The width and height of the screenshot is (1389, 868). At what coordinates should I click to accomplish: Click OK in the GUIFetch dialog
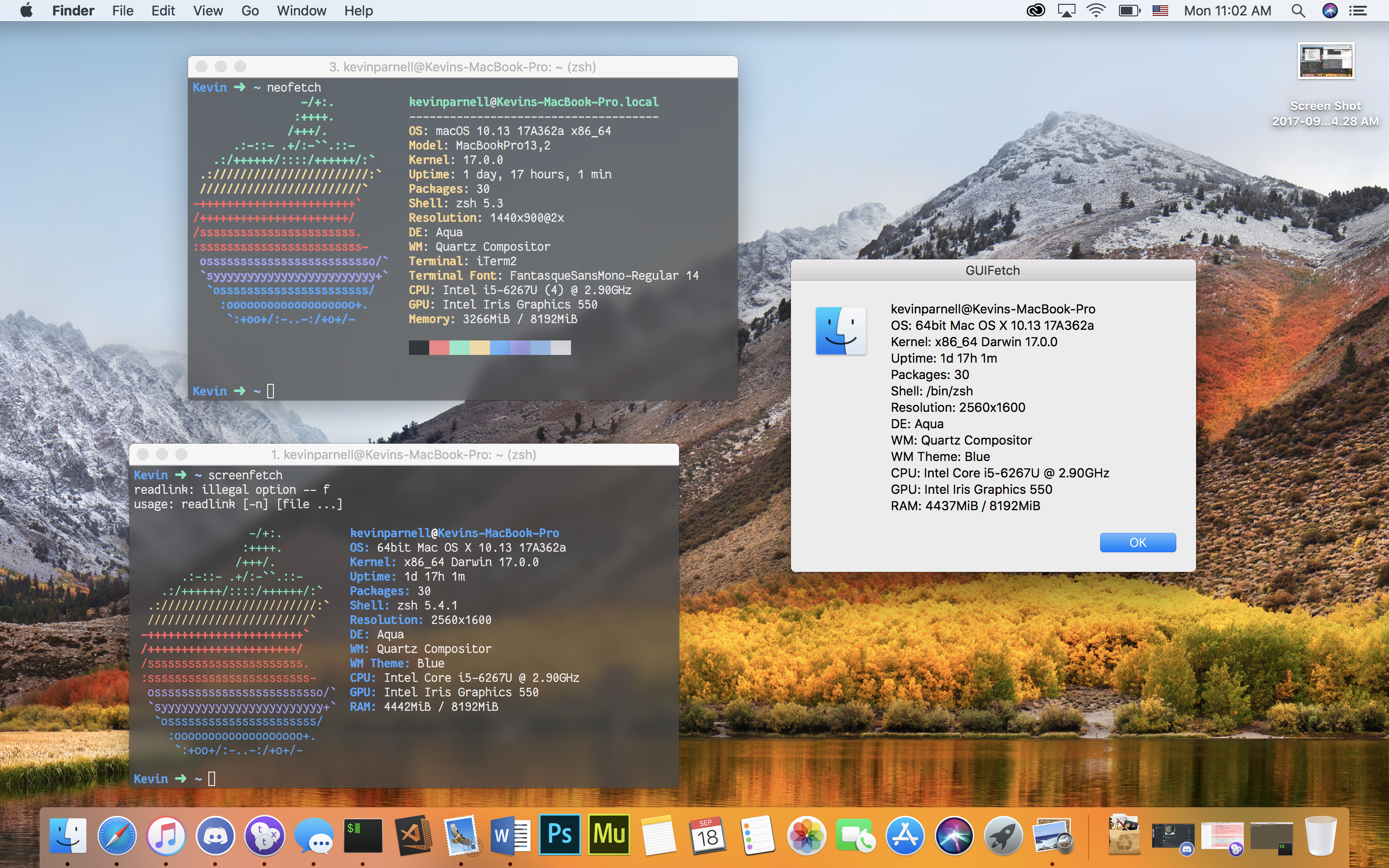click(x=1138, y=542)
